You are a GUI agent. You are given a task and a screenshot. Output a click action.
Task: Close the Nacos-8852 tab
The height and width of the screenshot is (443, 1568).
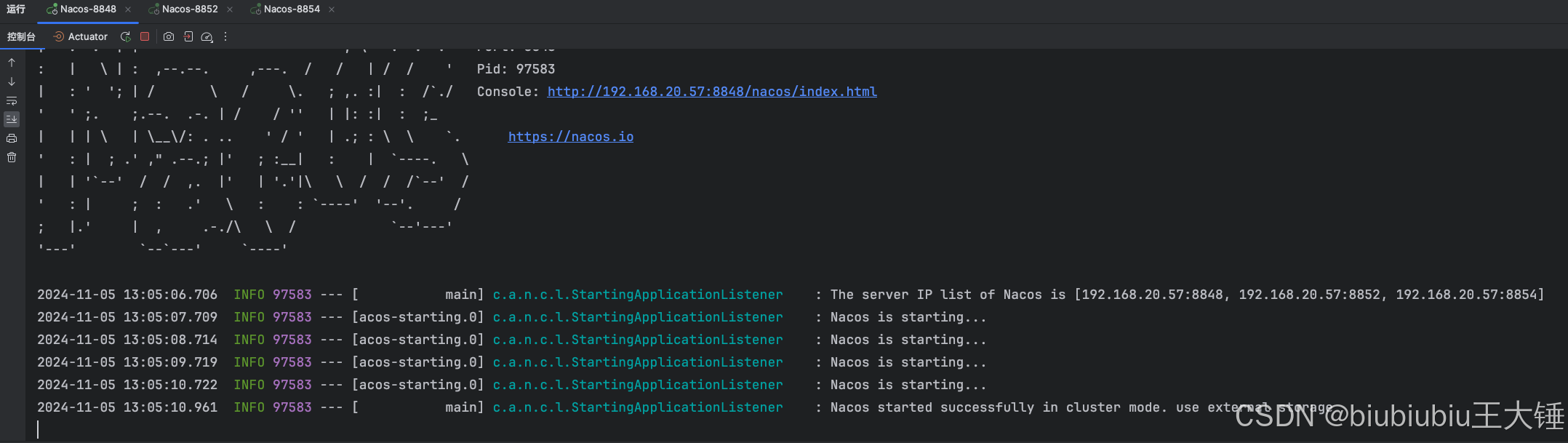[x=230, y=9]
